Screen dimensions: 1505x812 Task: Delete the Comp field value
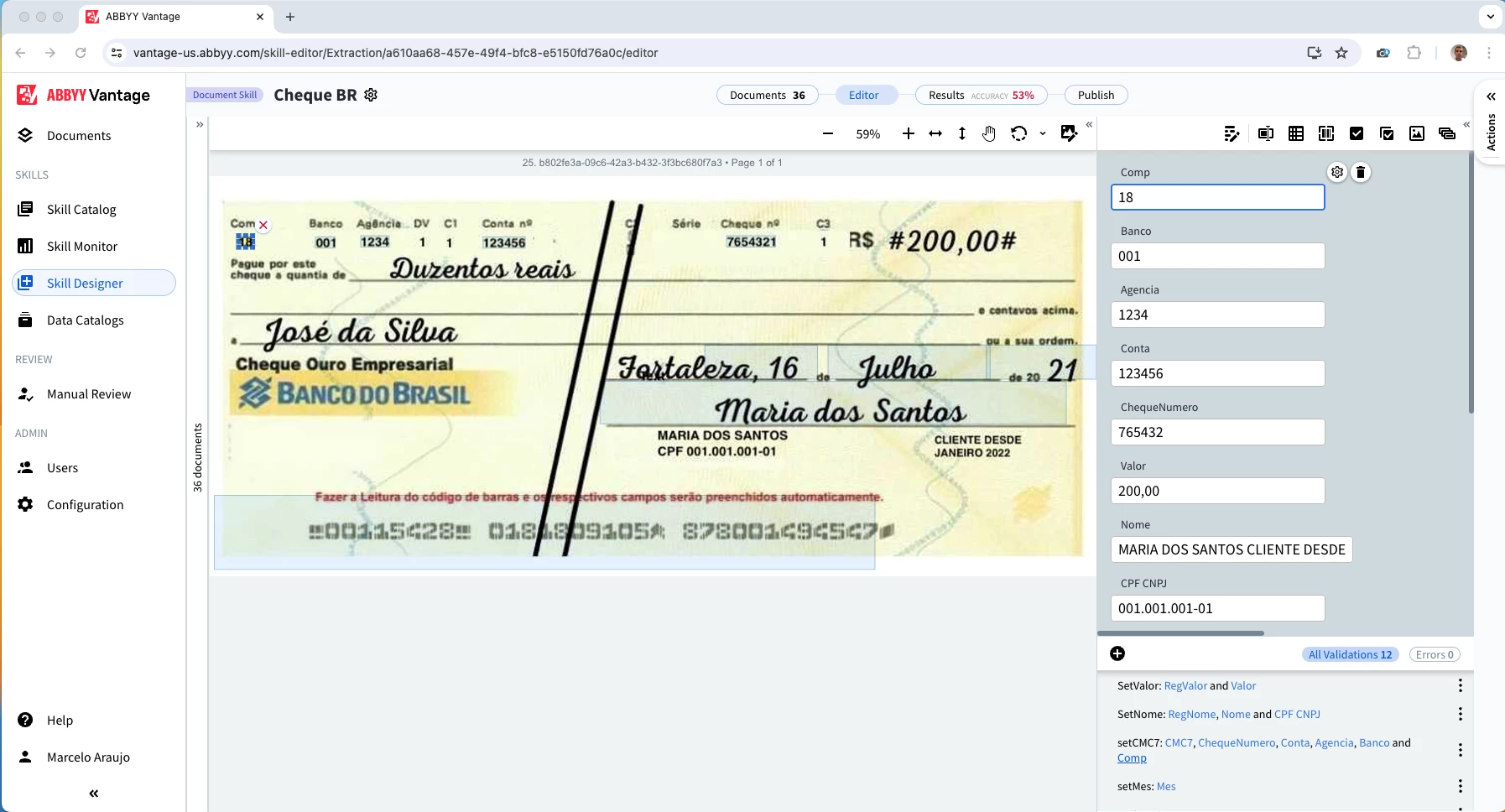click(1362, 173)
